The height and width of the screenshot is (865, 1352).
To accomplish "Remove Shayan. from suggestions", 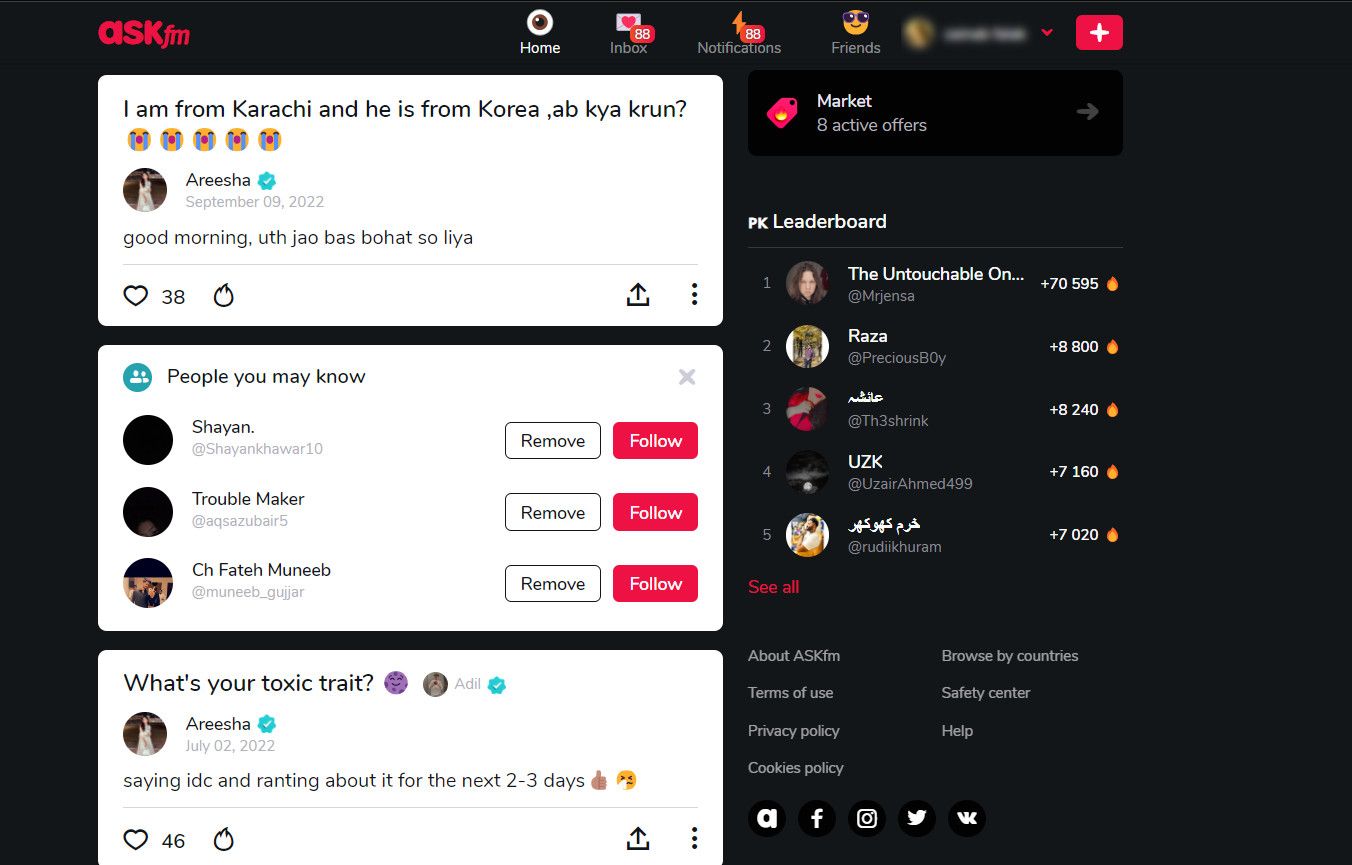I will pyautogui.click(x=552, y=441).
